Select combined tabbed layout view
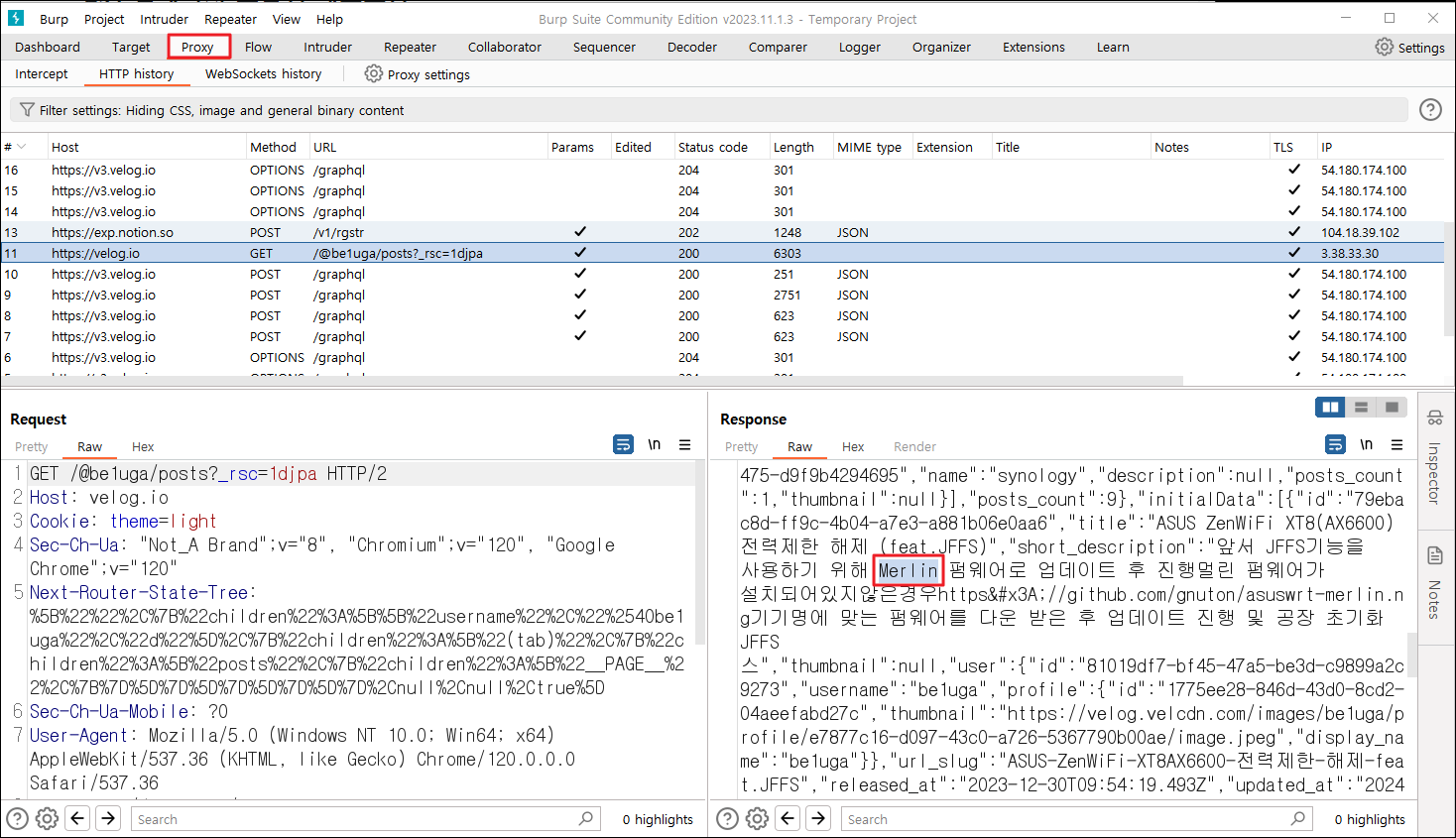The image size is (1456, 838). [1392, 407]
